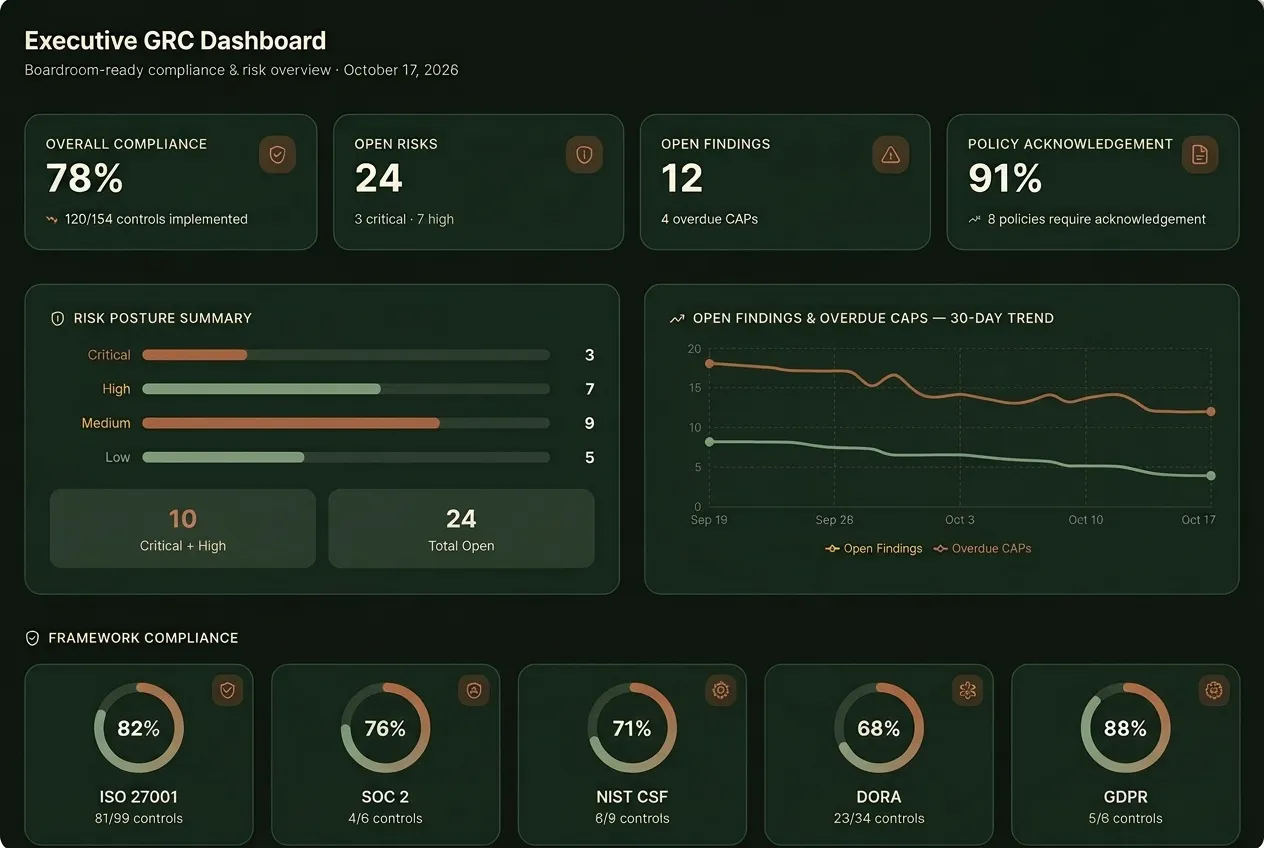Screen dimensions: 1264x848
Task: Click the NIST CSF framework name
Action: [632, 797]
